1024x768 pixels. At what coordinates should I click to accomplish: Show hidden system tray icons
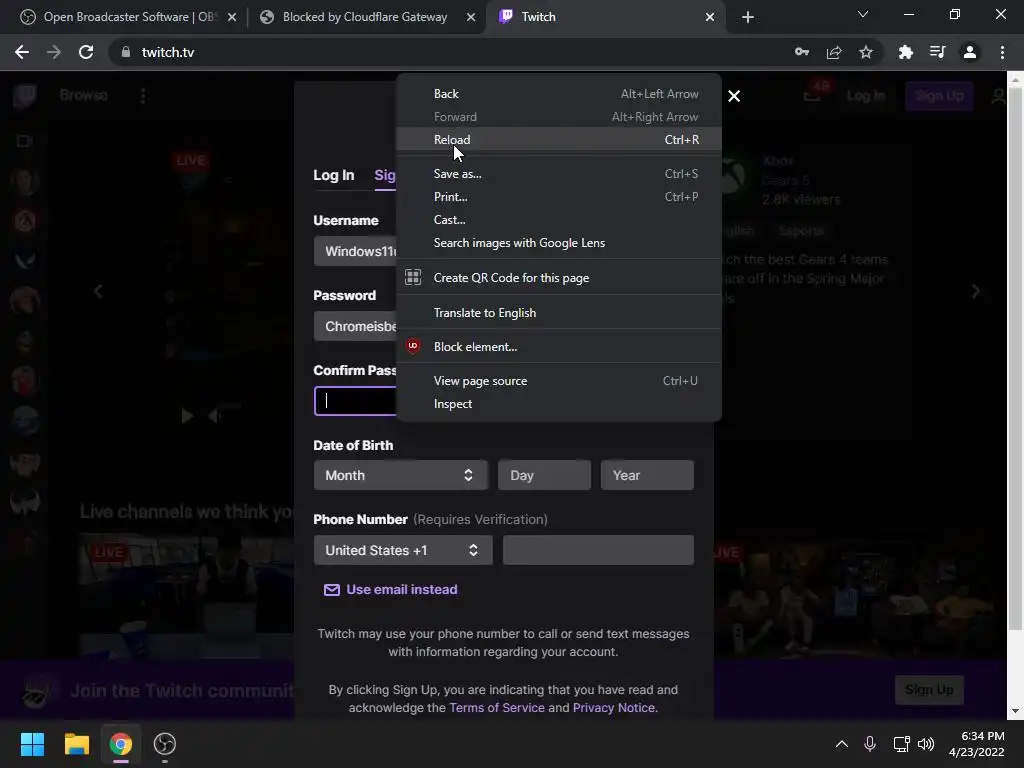pos(842,744)
